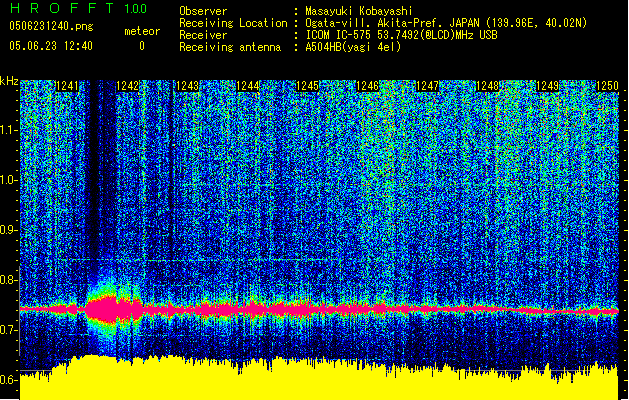Select the meteor count value 0
This screenshot has width=629, height=400.
141,46
